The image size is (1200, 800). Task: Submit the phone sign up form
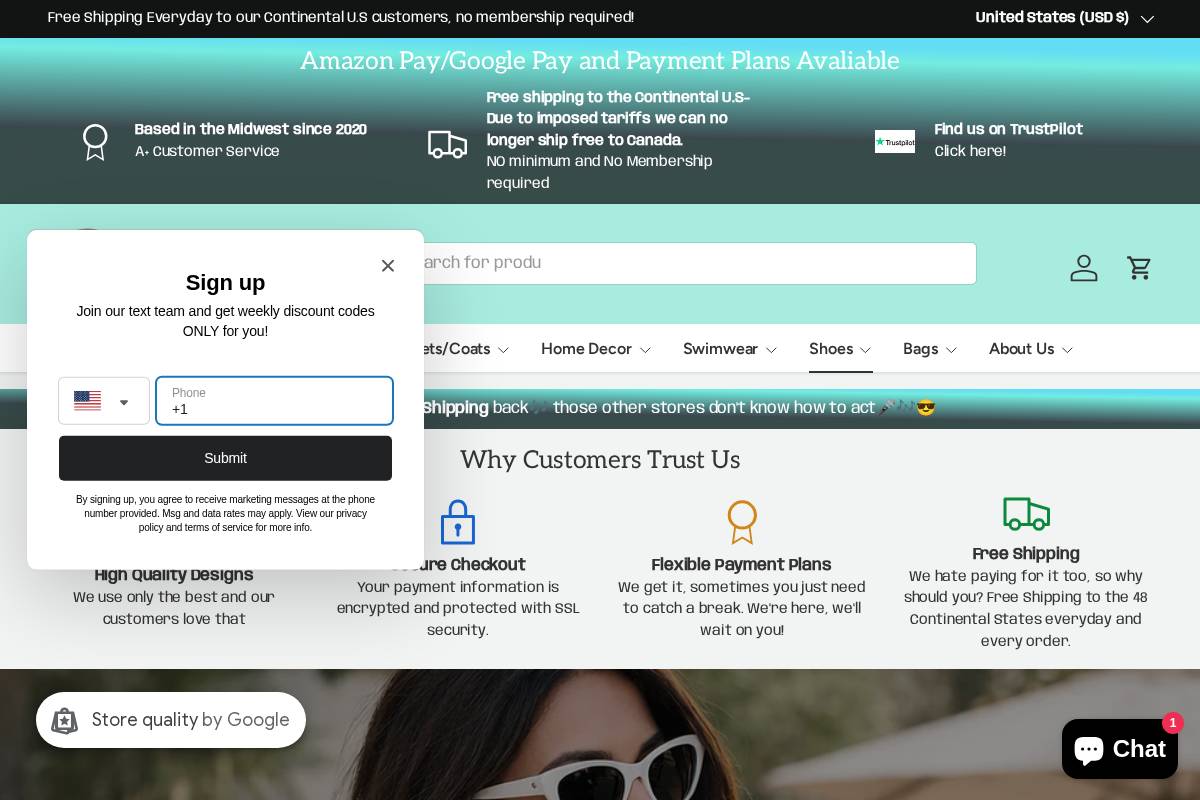(225, 458)
